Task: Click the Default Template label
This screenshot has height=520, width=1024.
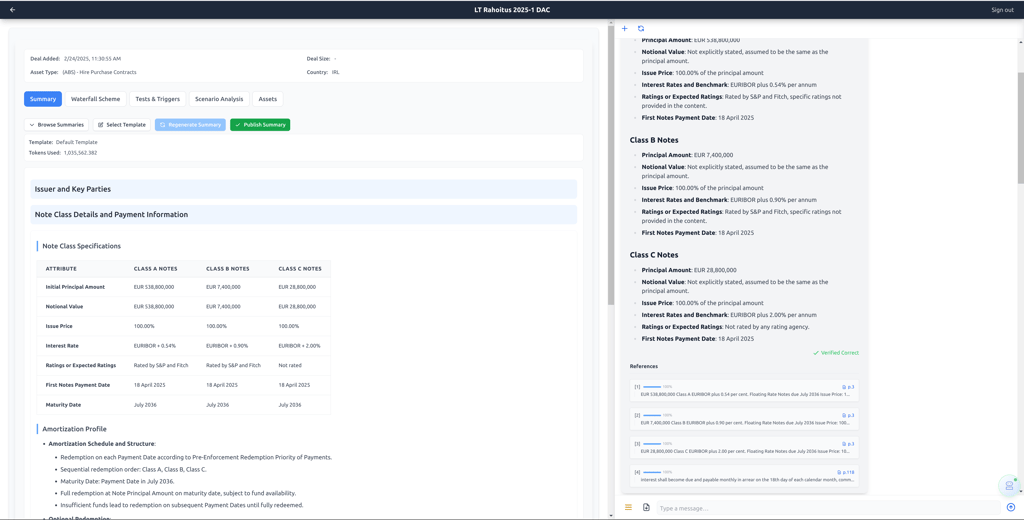Action: pyautogui.click(x=76, y=142)
